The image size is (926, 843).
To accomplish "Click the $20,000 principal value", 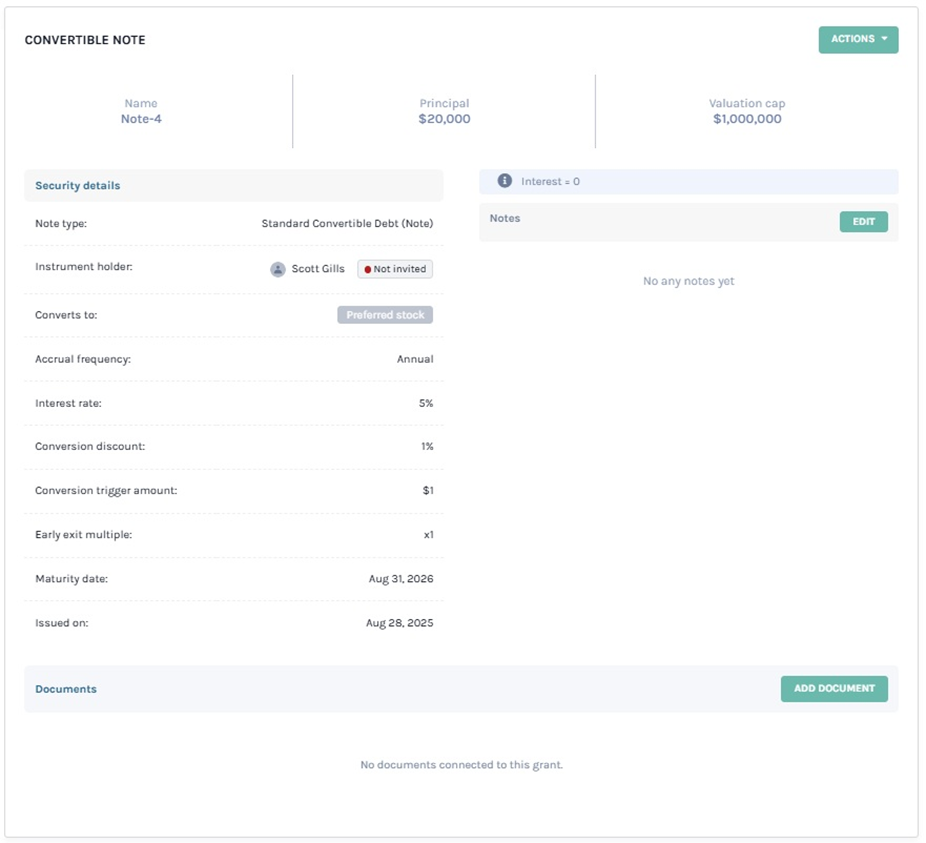I will [444, 119].
